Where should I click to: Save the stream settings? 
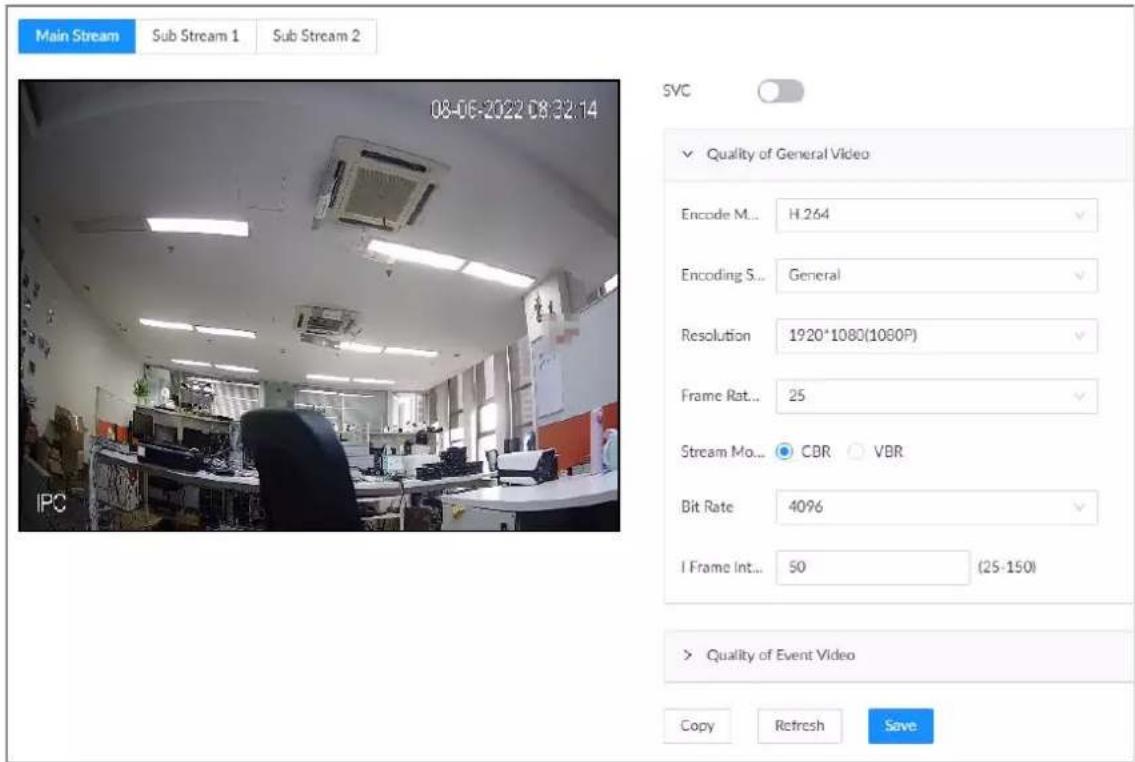click(900, 726)
